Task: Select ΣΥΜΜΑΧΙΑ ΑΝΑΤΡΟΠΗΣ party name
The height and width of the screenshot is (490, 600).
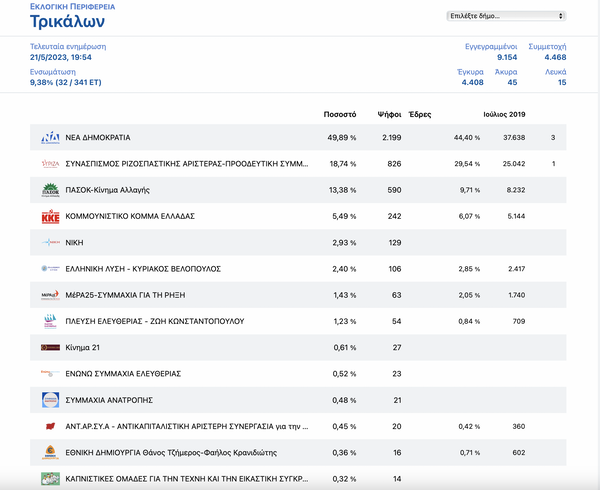Action: [x=109, y=400]
